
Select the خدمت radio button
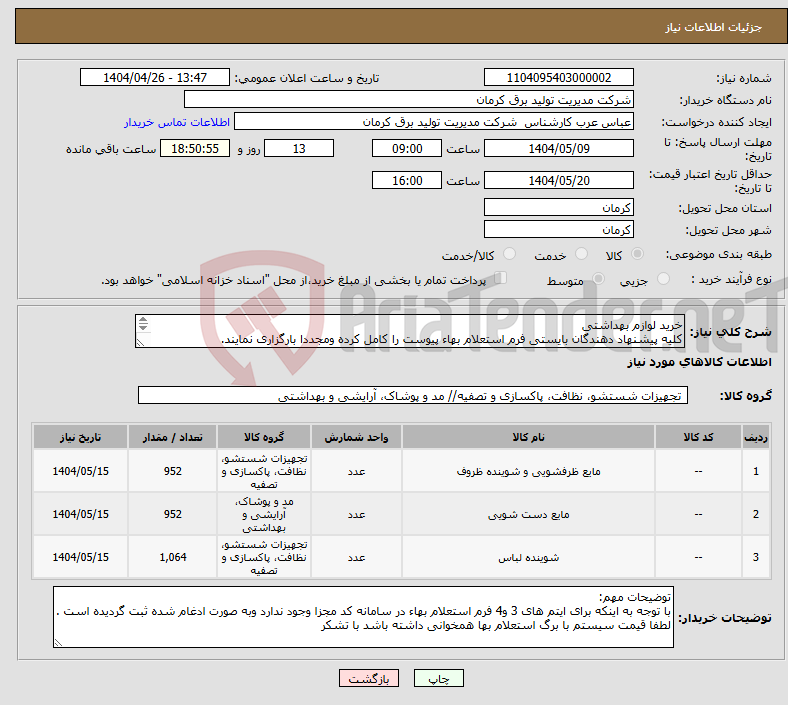581,254
